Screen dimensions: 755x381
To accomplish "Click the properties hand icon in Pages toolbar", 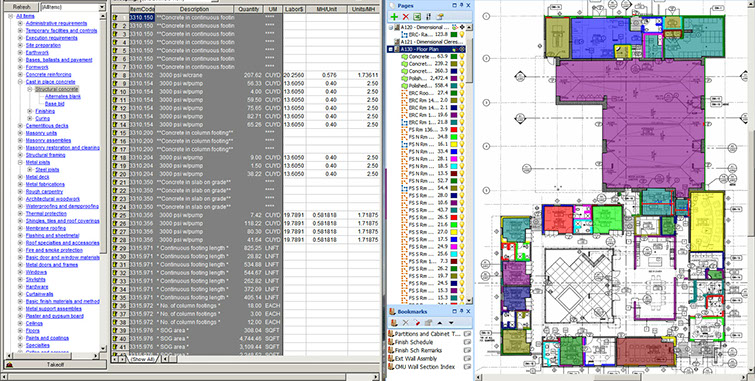I will tap(440, 16).
